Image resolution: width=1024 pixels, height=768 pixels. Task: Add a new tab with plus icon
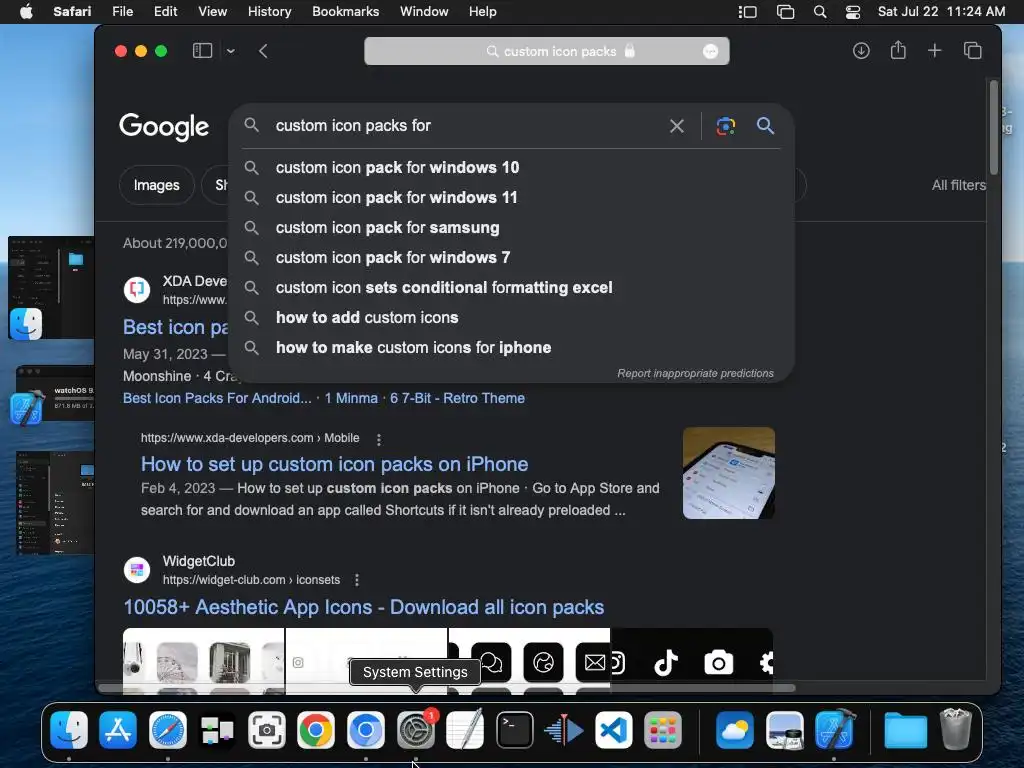pyautogui.click(x=935, y=51)
